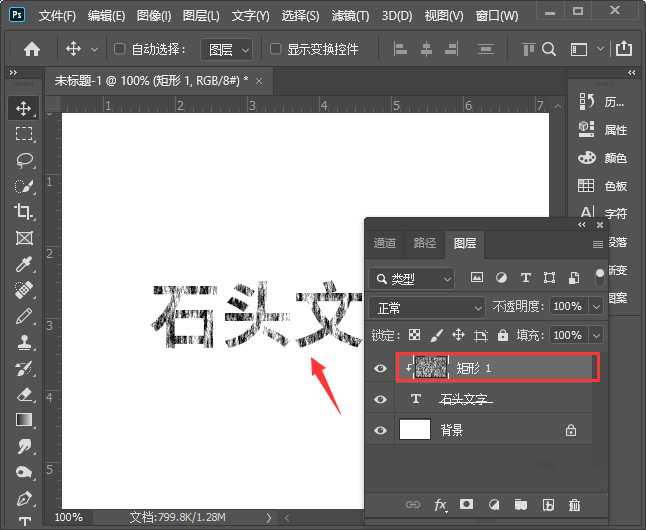Image resolution: width=646 pixels, height=530 pixels.
Task: Enable the 自动选择 checkbox
Action: tap(120, 48)
